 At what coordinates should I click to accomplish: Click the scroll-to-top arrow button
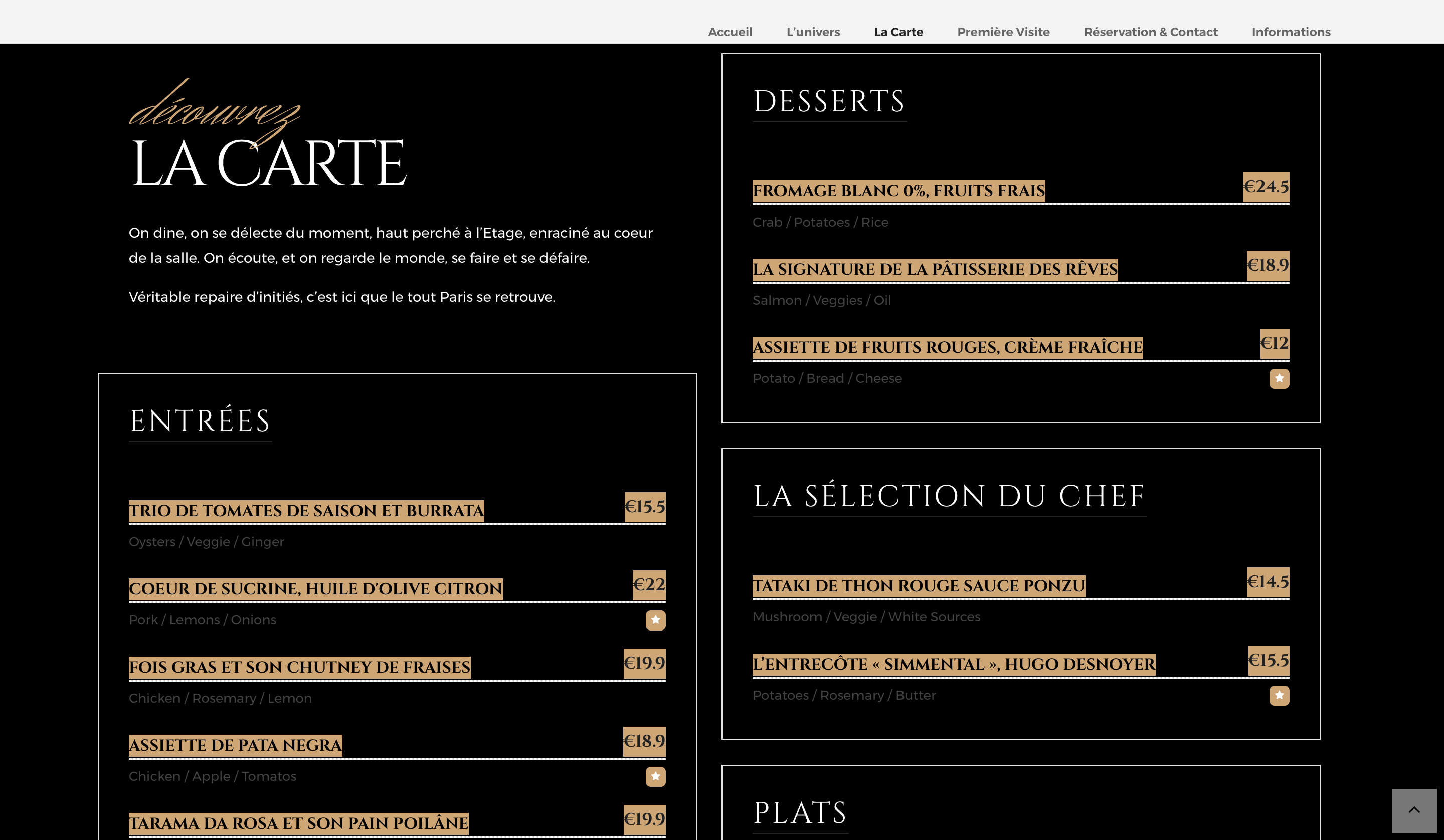tap(1414, 810)
